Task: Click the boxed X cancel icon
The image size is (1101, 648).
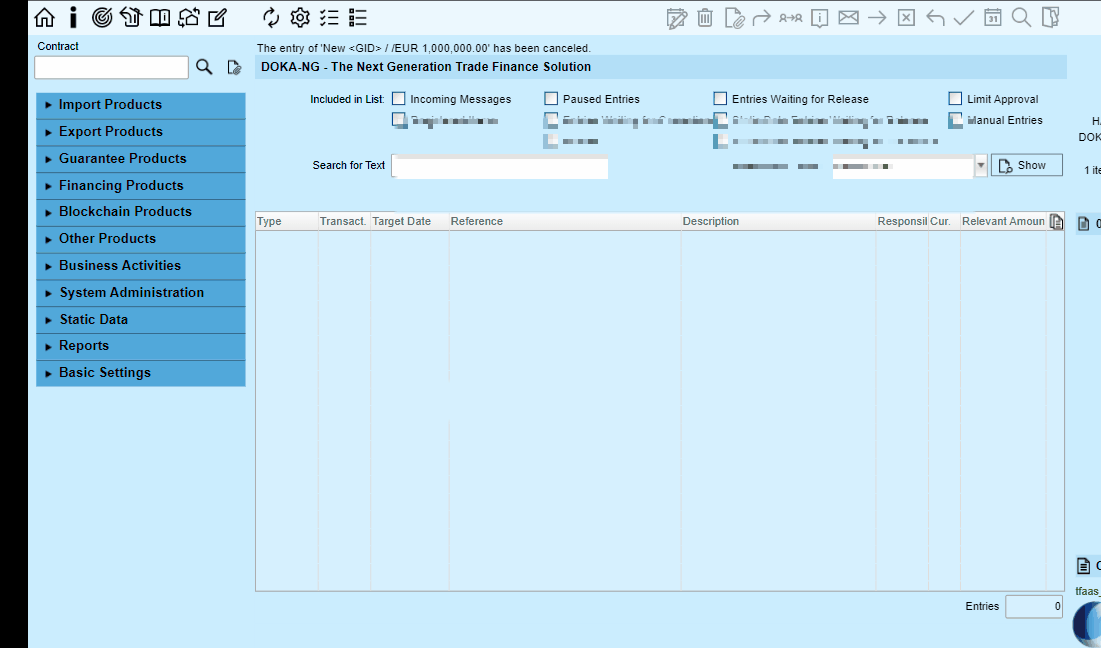Action: tap(906, 18)
